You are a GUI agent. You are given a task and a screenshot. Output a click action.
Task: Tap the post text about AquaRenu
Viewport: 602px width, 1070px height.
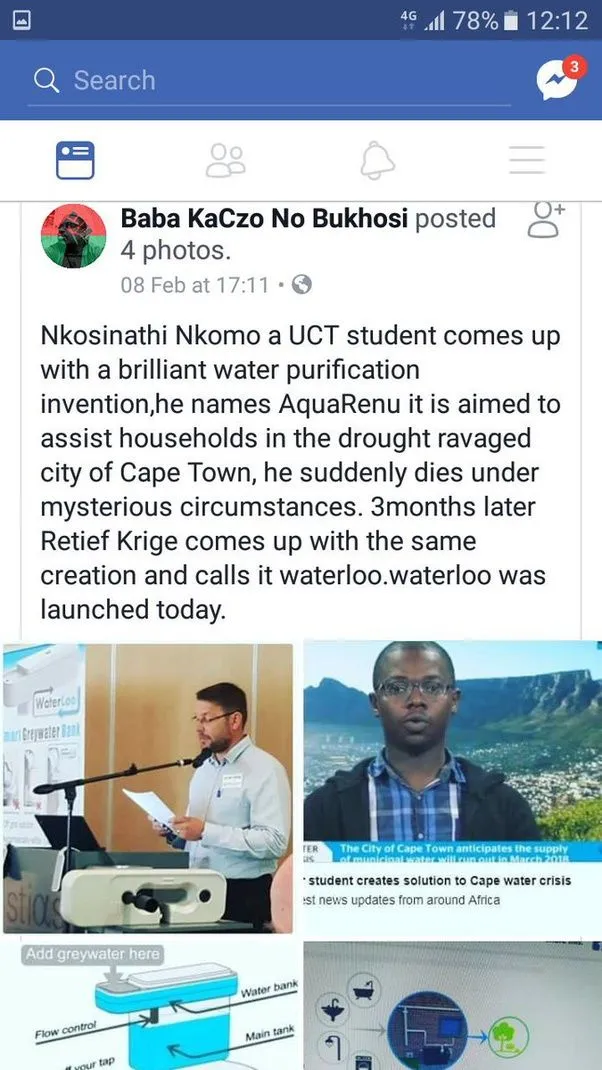300,472
